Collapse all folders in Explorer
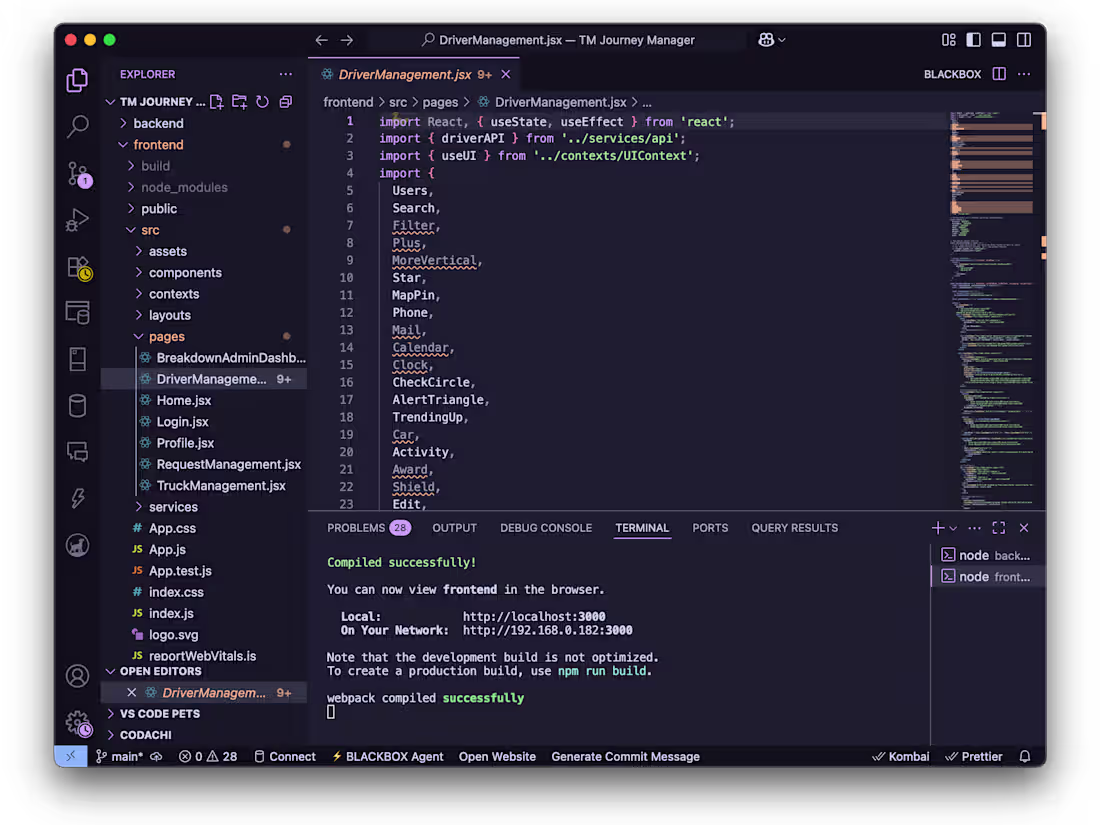Image resolution: width=1100 pixels, height=825 pixels. click(x=285, y=102)
